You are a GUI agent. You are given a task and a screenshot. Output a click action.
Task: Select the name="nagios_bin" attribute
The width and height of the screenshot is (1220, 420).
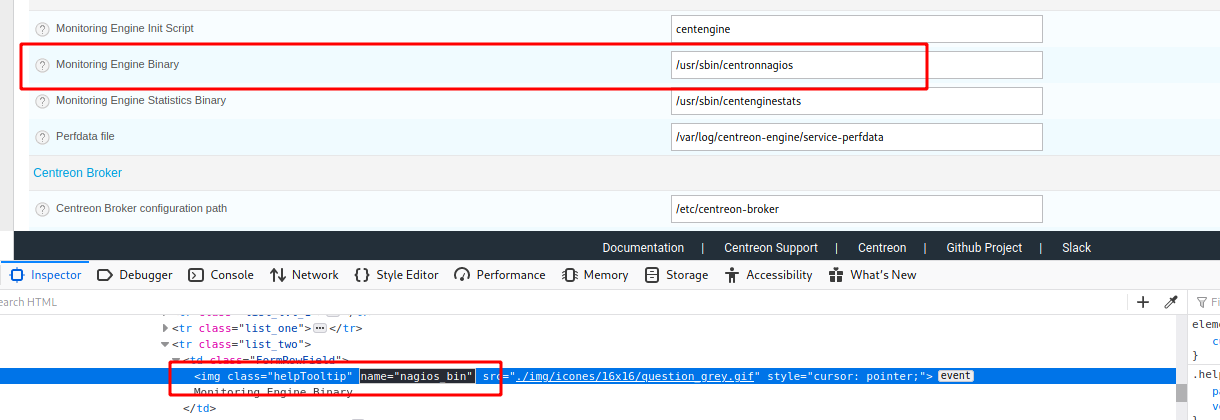[417, 376]
